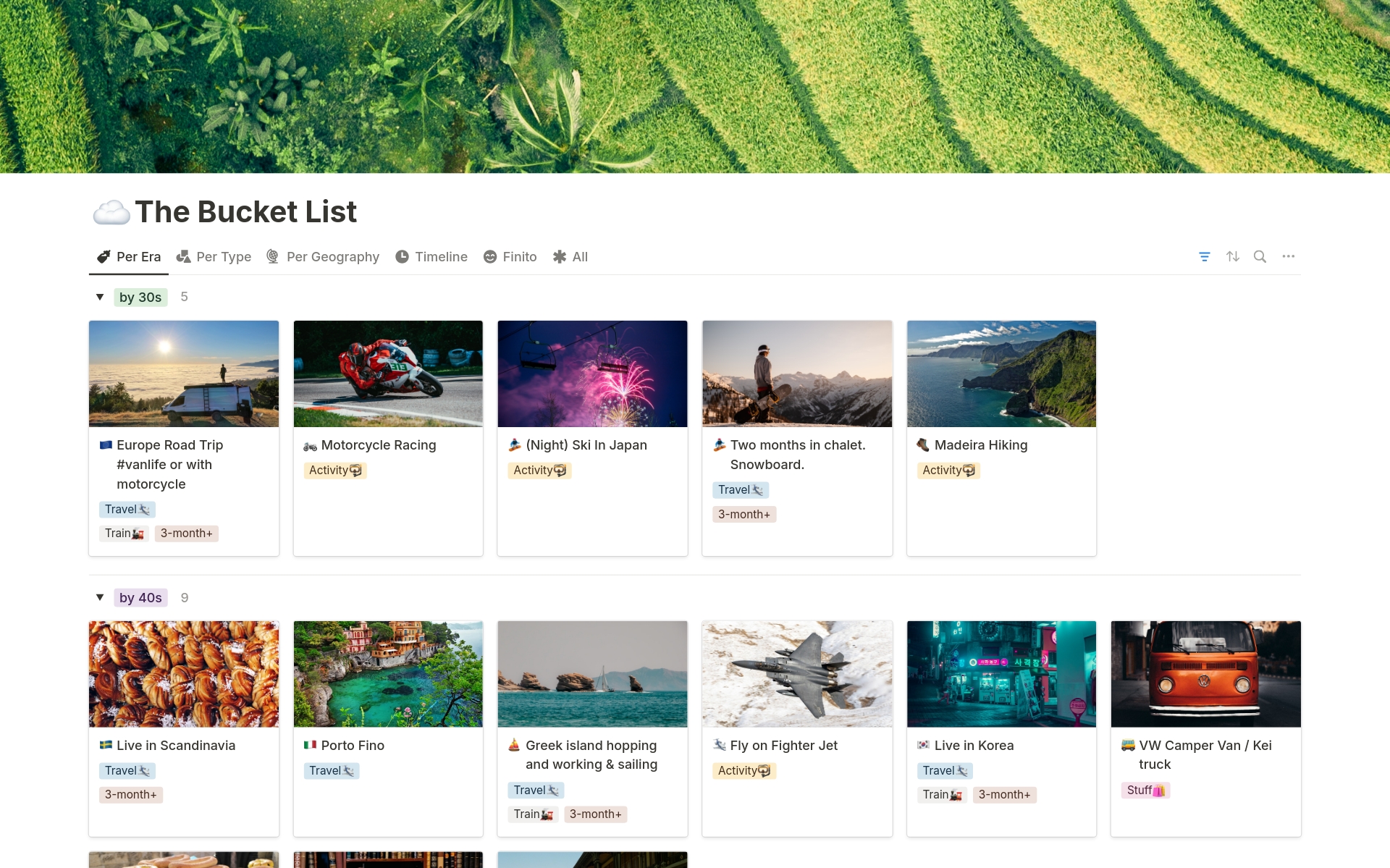Image resolution: width=1390 pixels, height=868 pixels.
Task: Click the Finito smiley icon
Action: [x=490, y=257]
